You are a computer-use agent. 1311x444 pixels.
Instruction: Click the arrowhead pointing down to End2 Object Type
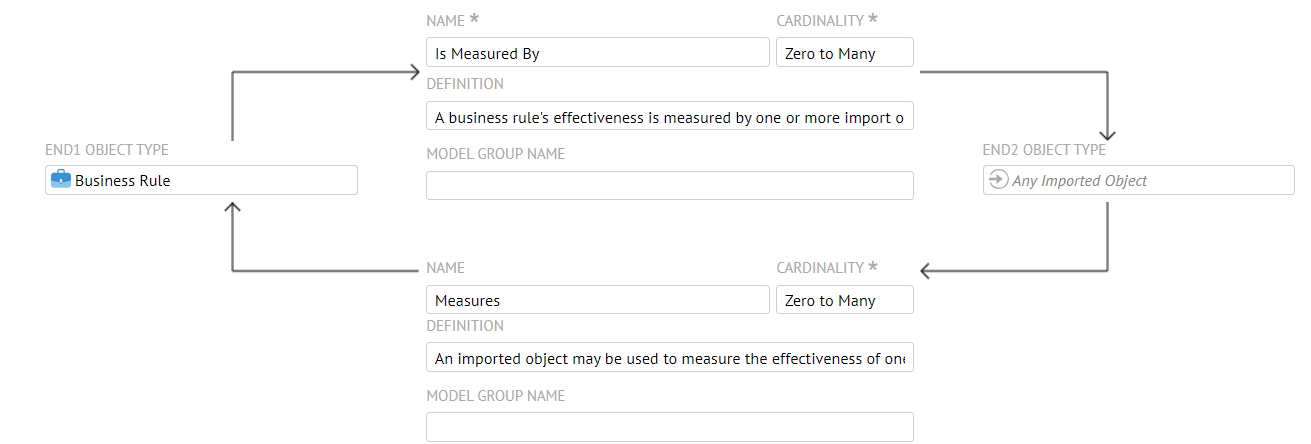coord(1107,136)
